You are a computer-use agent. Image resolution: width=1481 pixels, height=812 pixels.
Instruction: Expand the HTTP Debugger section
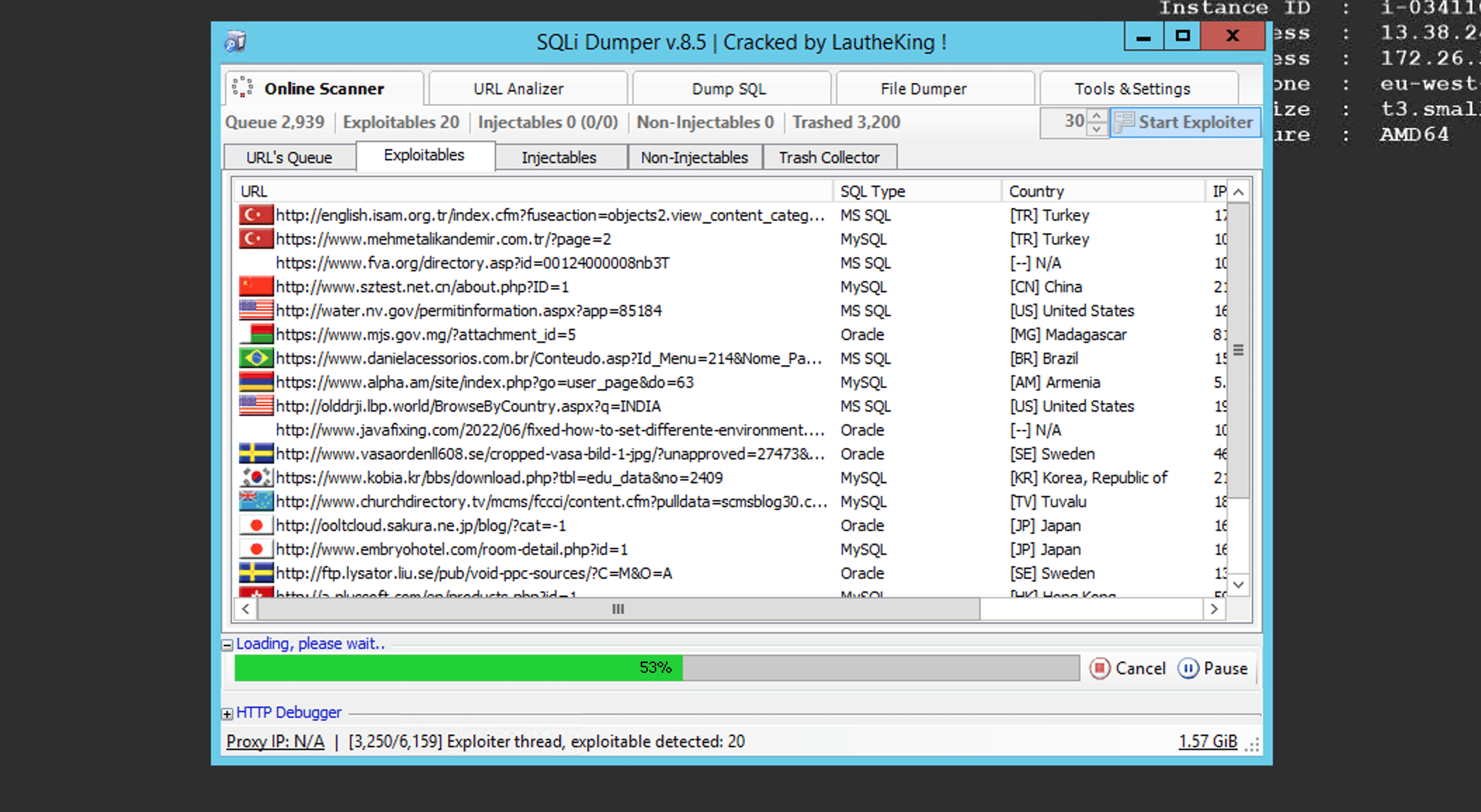click(x=228, y=714)
